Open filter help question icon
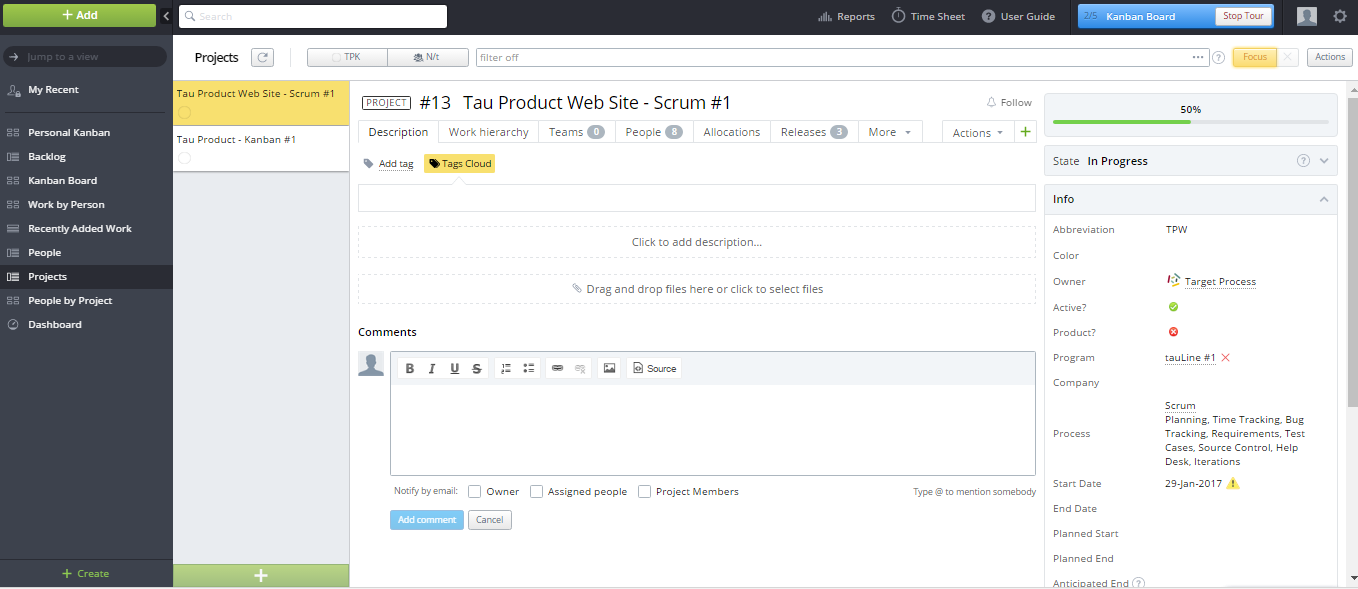 (x=1218, y=57)
